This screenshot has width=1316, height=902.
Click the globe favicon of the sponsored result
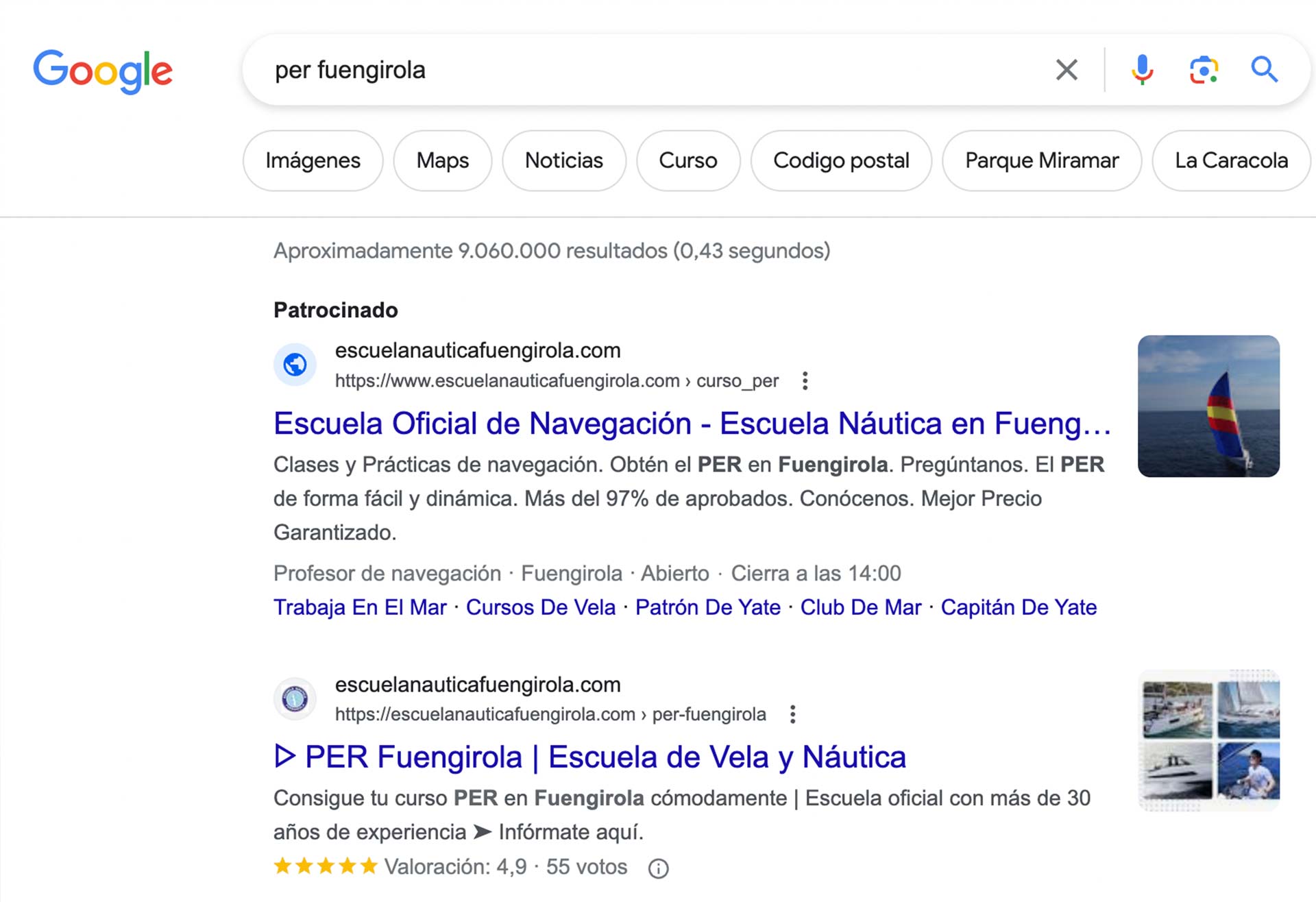[295, 365]
